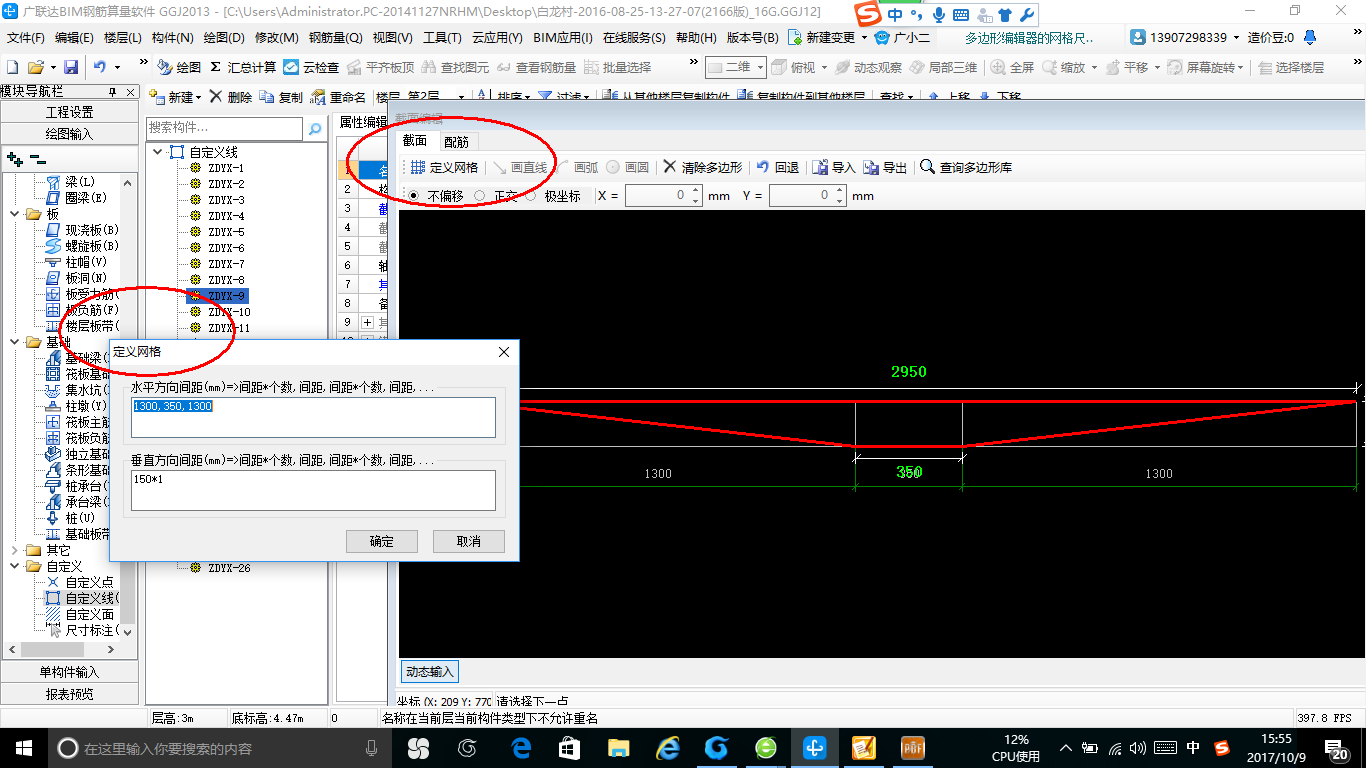Open Edge browser from taskbar

pos(520,747)
